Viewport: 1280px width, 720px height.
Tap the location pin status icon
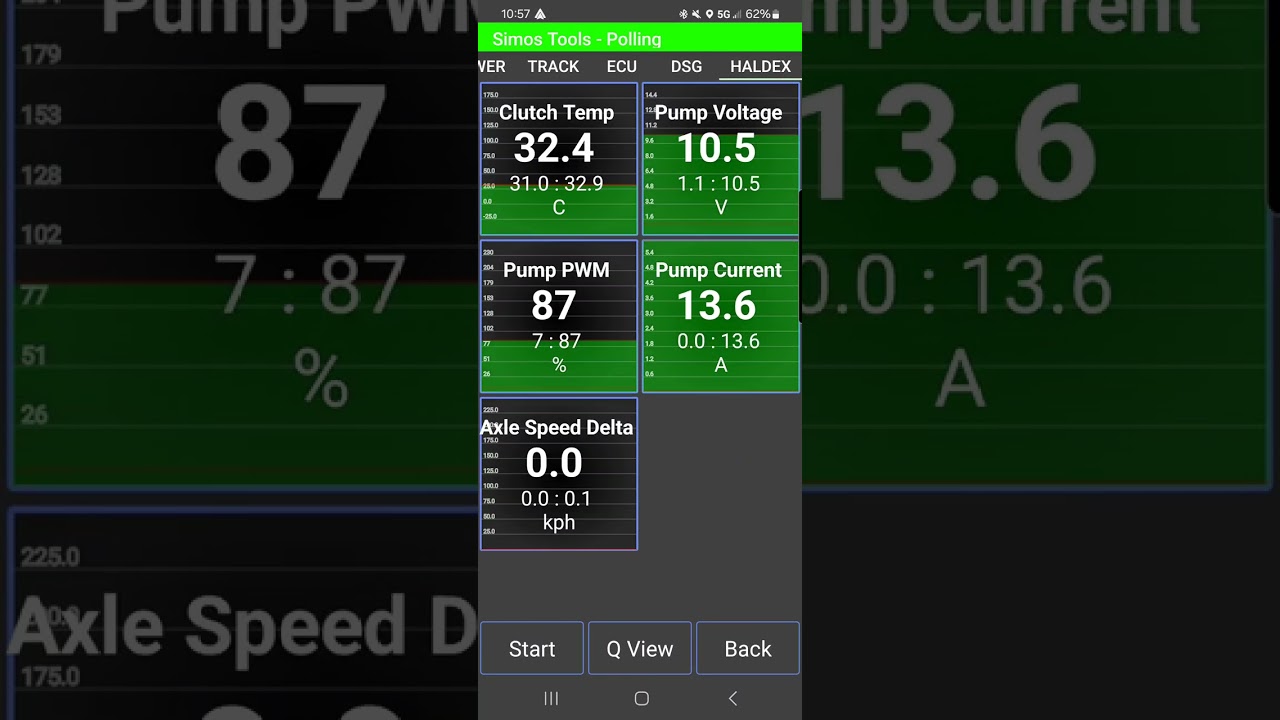[x=709, y=14]
